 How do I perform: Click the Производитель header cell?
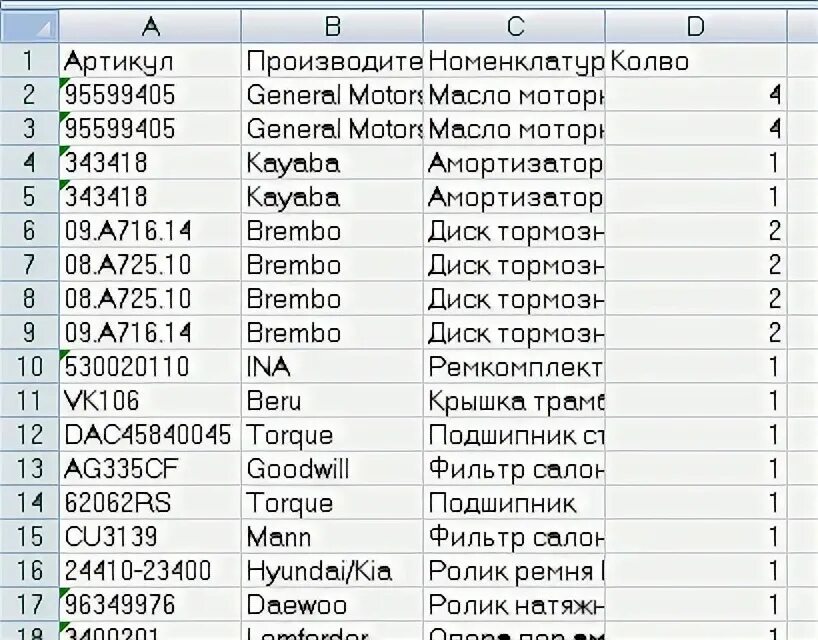pyautogui.click(x=332, y=61)
